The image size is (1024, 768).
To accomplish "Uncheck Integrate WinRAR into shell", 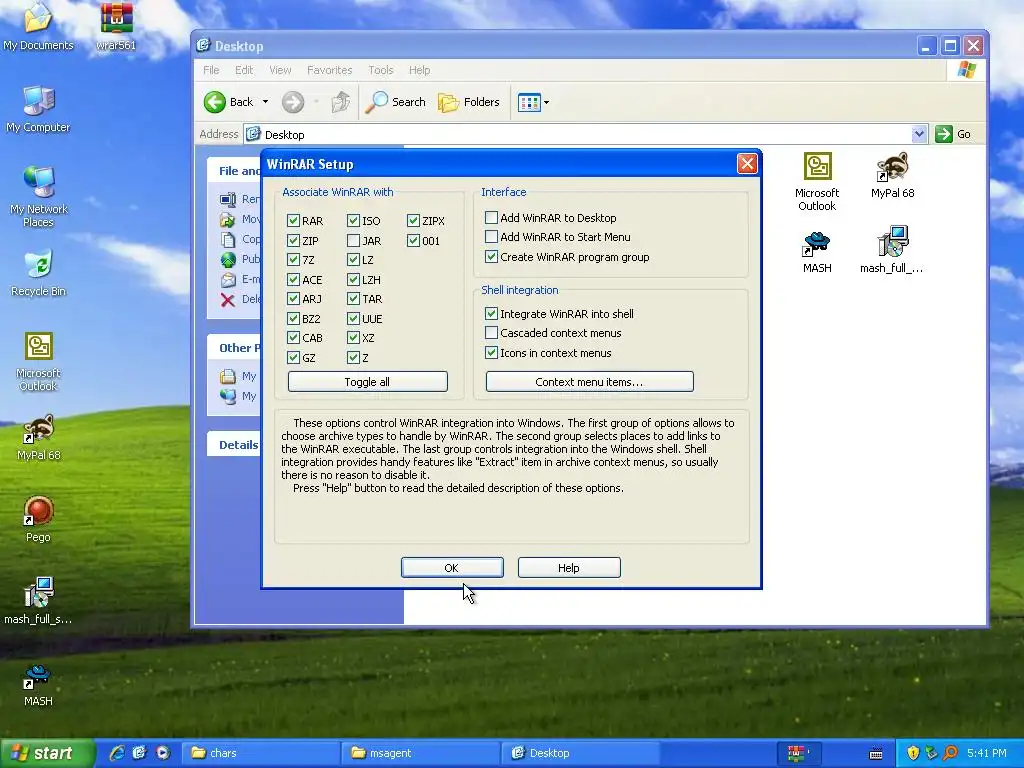I will (491, 313).
